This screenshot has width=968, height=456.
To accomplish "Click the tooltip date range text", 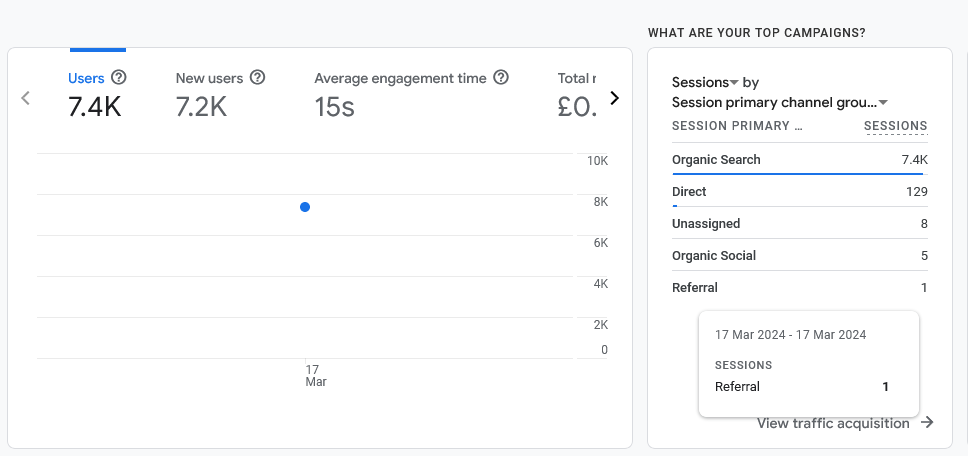I will tap(790, 335).
